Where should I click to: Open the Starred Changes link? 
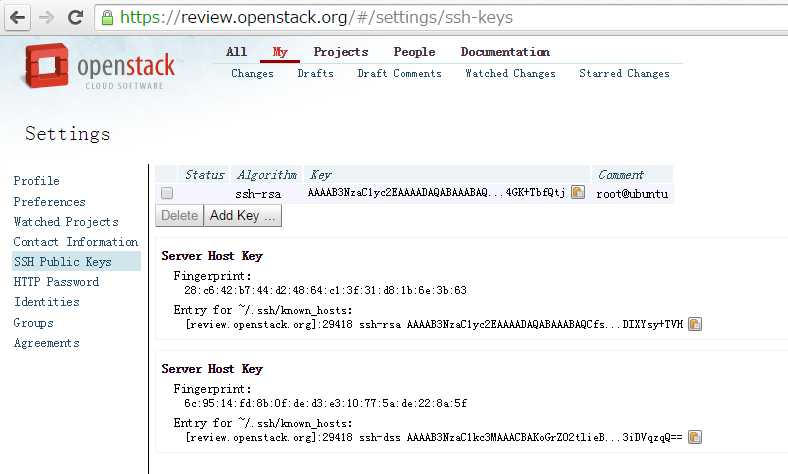(x=624, y=73)
